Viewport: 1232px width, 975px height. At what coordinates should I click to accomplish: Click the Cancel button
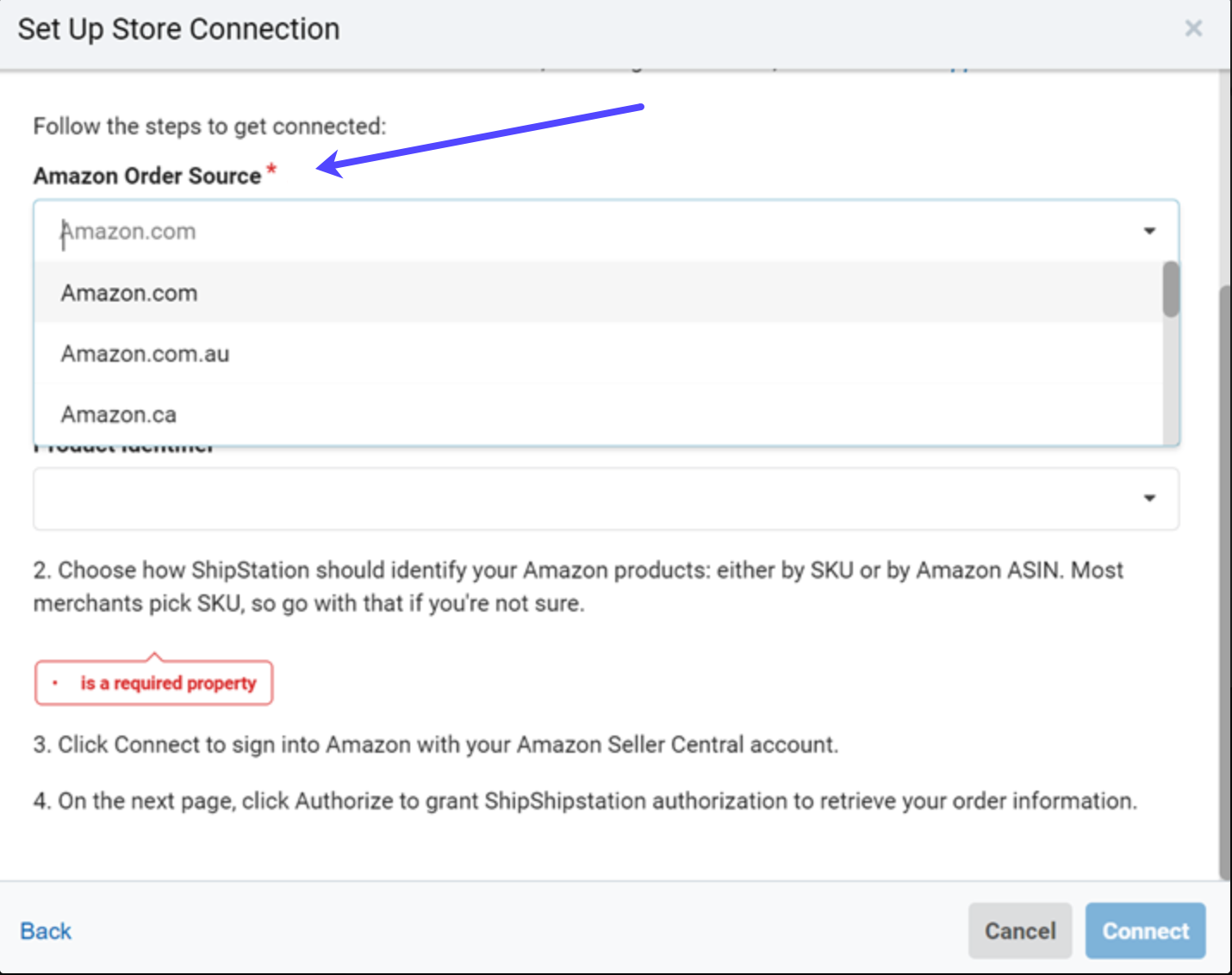click(1020, 931)
